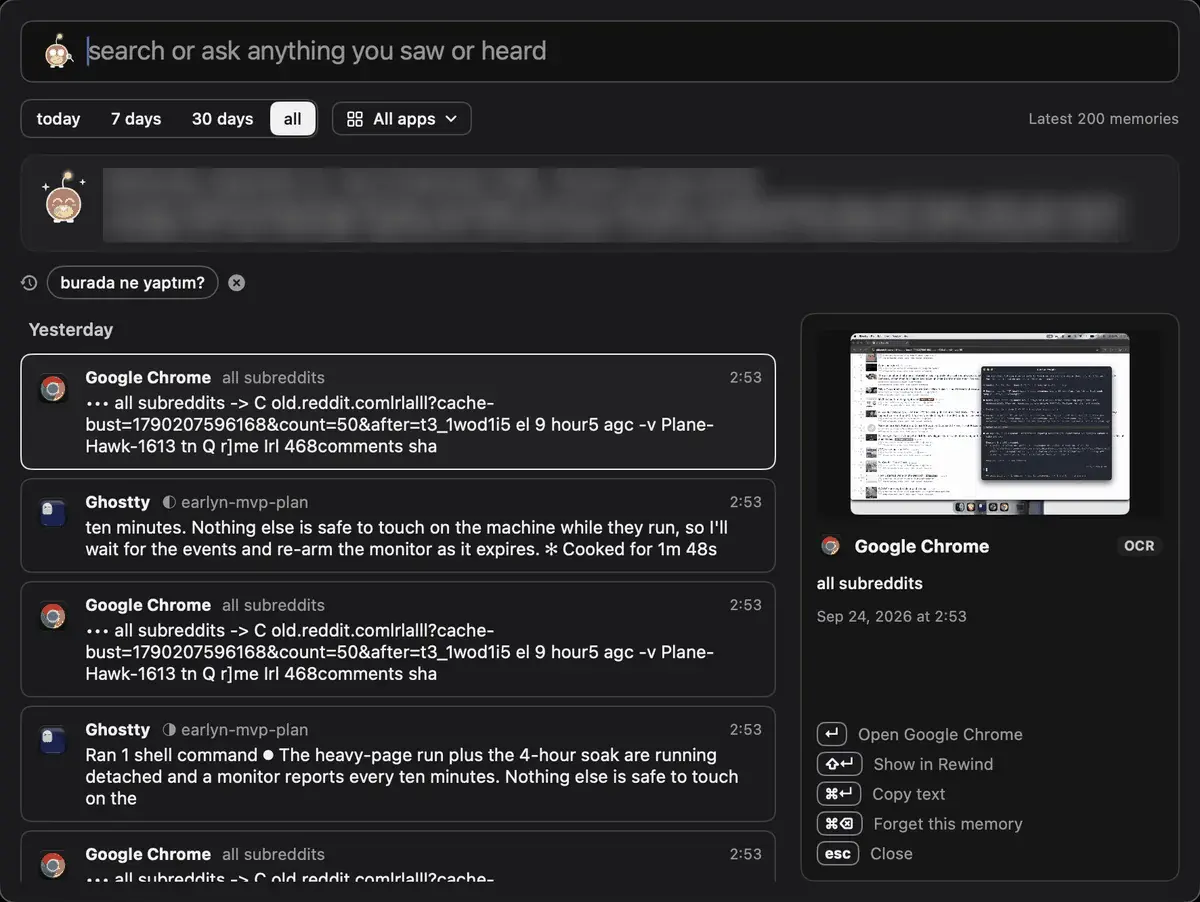Click the "Yesterday" section heading
This screenshot has height=902, width=1200.
coord(71,330)
